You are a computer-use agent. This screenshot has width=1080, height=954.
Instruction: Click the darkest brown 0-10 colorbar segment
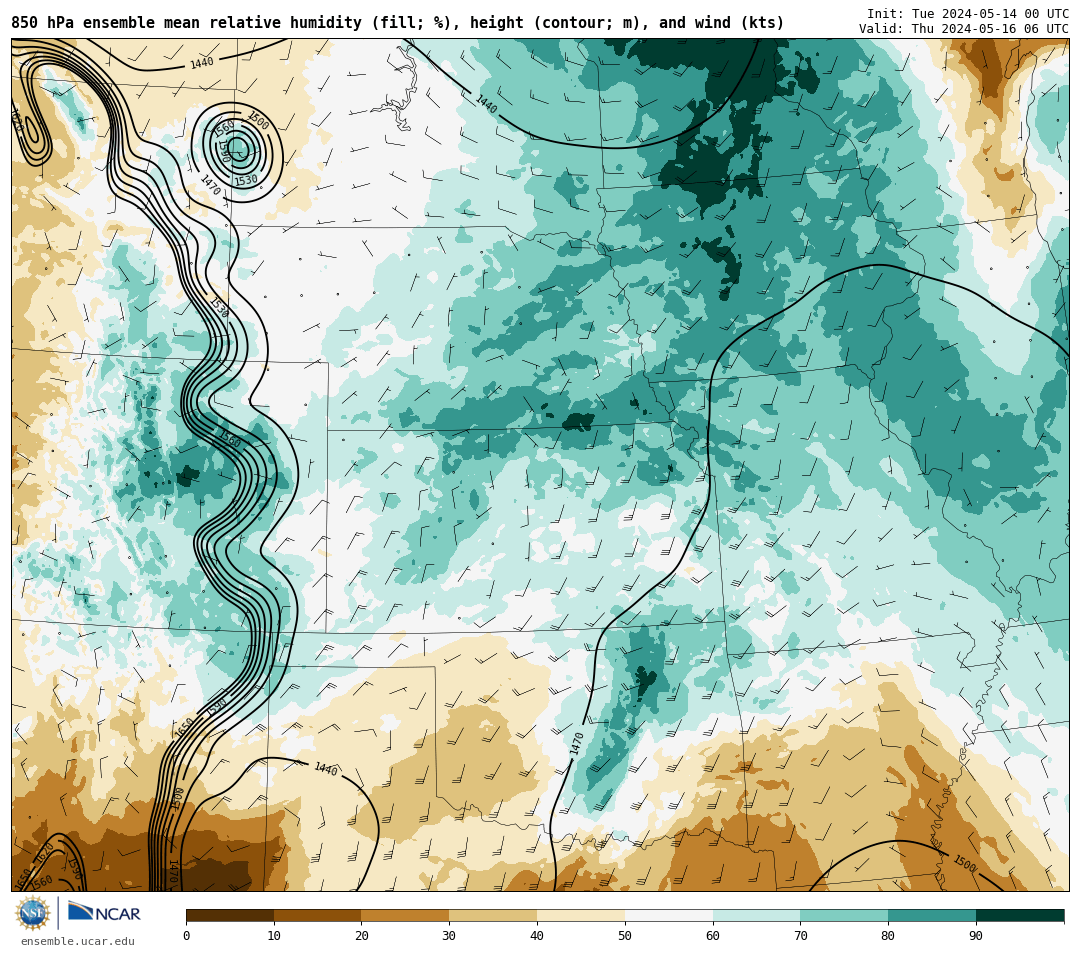pyautogui.click(x=230, y=915)
